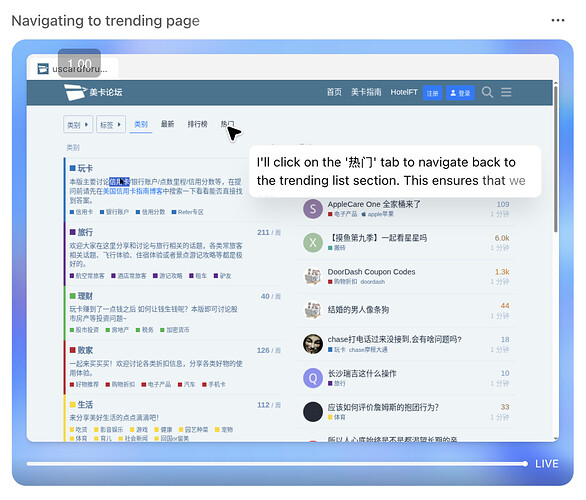Open the 败家 category heading
586x500 pixels.
click(85, 350)
